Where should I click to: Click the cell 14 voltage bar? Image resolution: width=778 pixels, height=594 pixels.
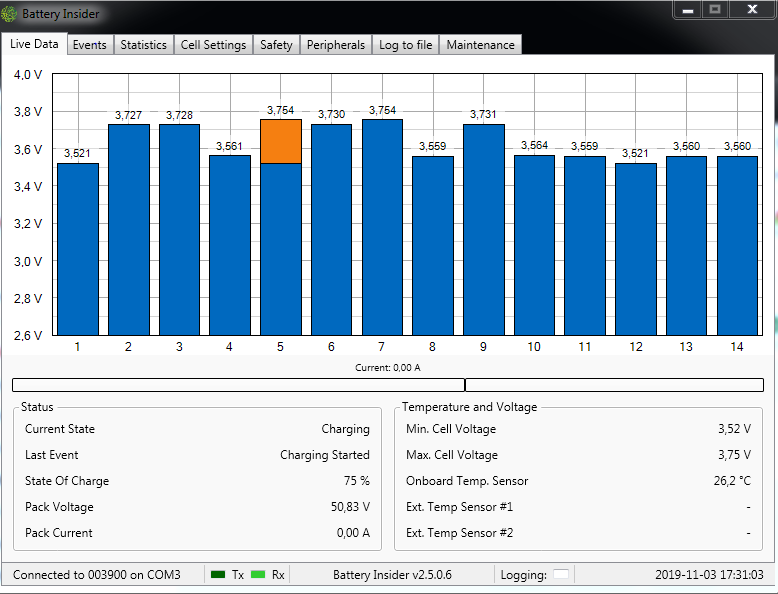[737, 245]
